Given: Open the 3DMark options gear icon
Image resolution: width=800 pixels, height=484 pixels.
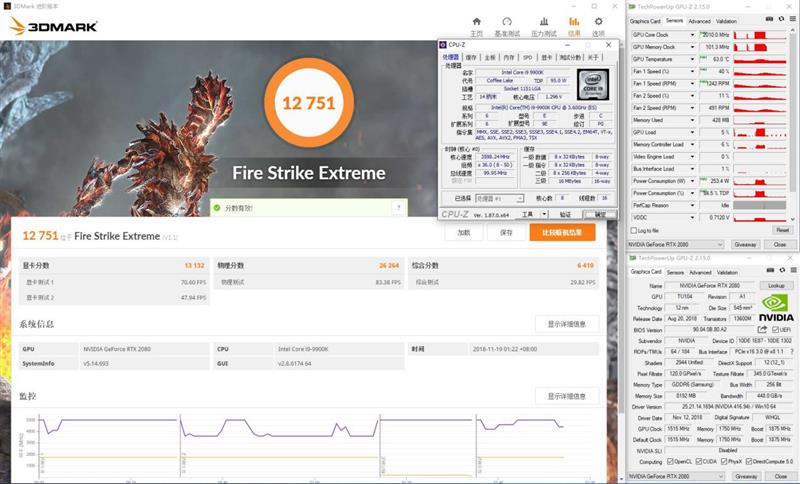Looking at the screenshot, I should 598,21.
